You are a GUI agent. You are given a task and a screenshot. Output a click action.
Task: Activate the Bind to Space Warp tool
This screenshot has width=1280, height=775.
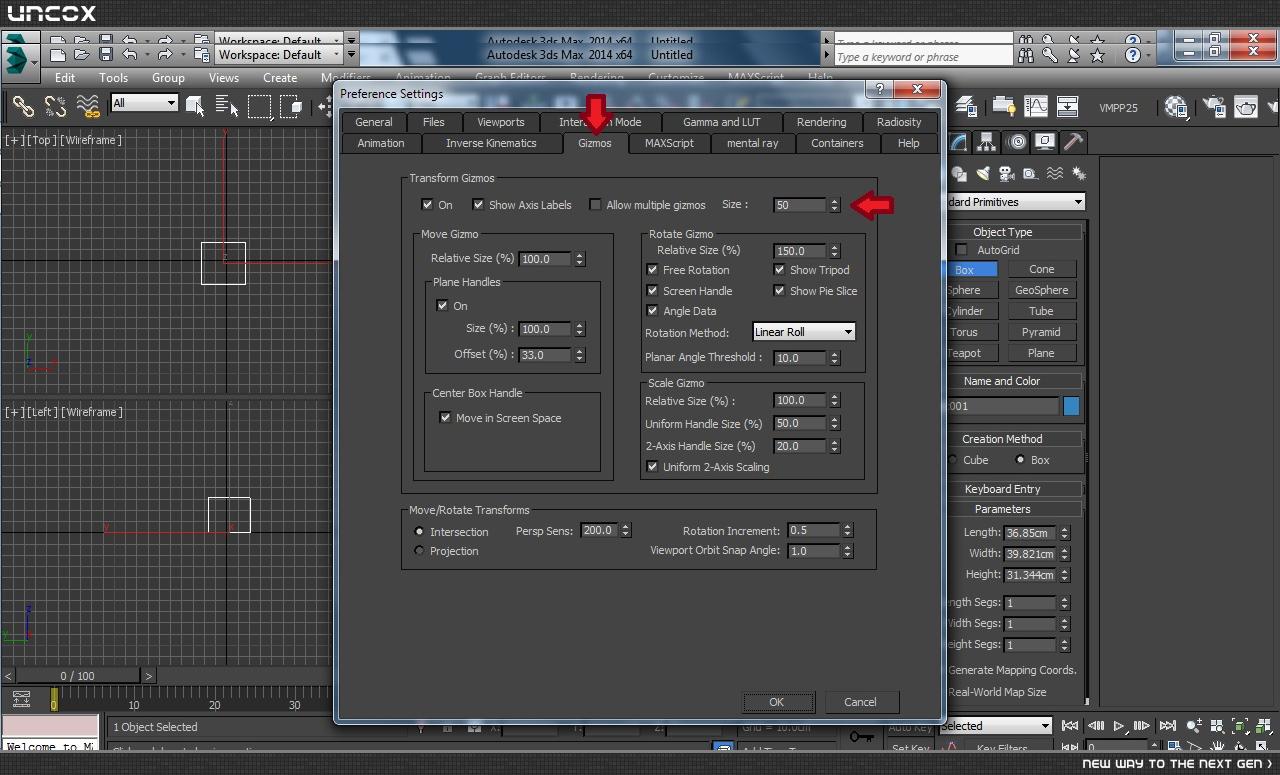click(88, 106)
